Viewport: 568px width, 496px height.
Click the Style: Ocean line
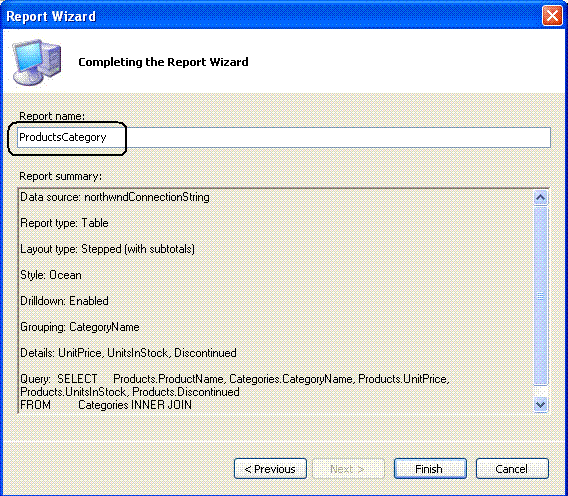pyautogui.click(x=51, y=275)
